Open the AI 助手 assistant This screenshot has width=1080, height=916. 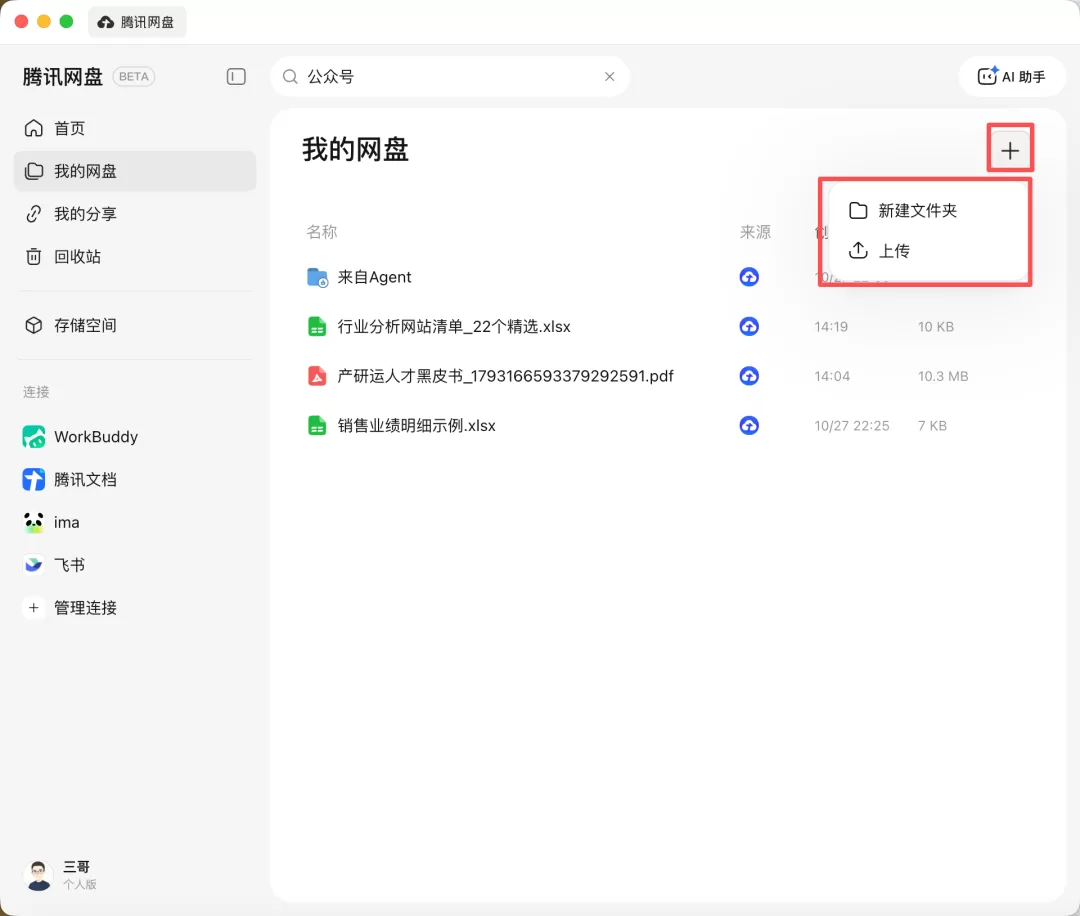[1011, 76]
